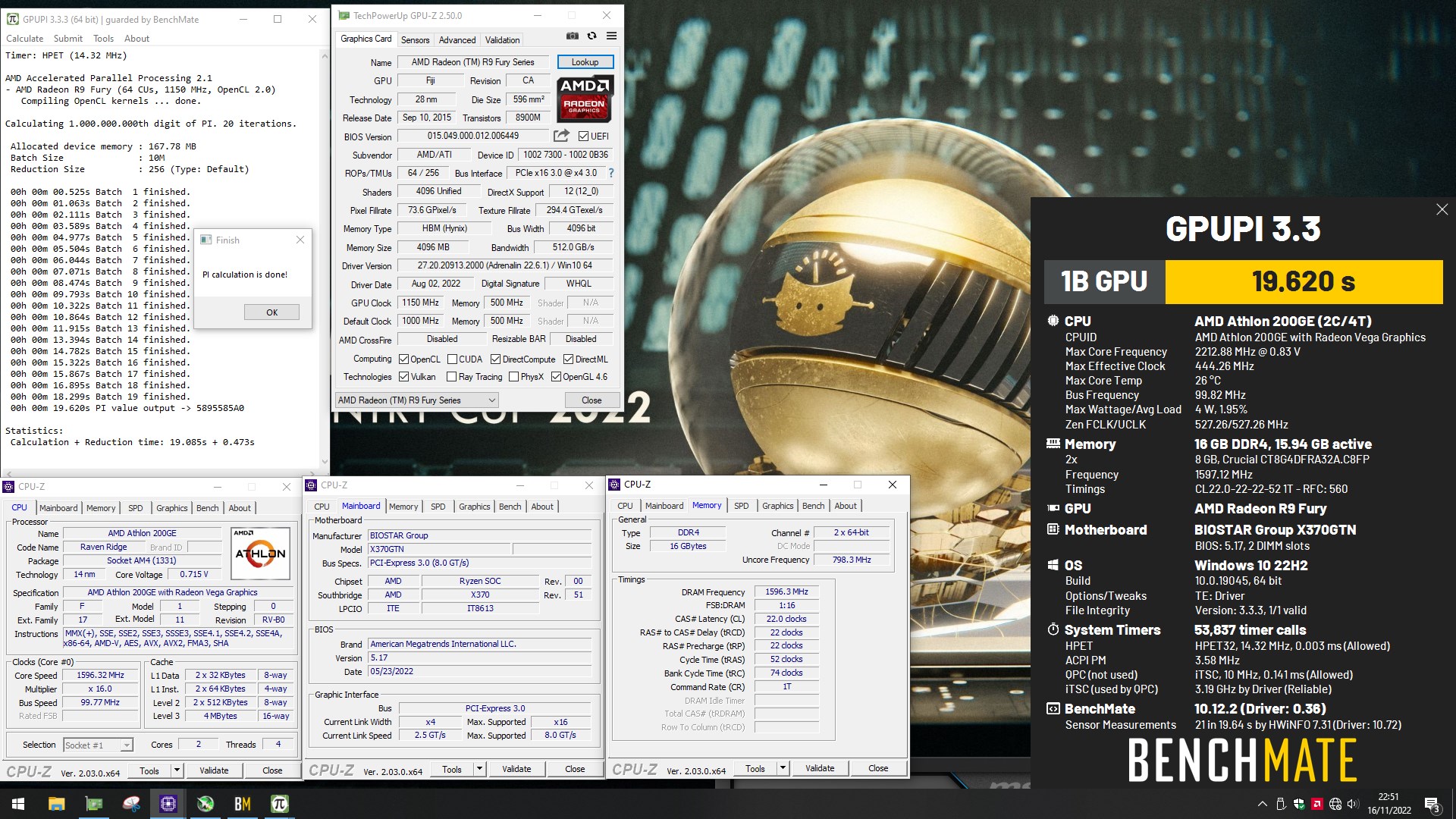The image size is (1456, 819).
Task: Show hidden tray icons chevron
Action: pos(1262,804)
